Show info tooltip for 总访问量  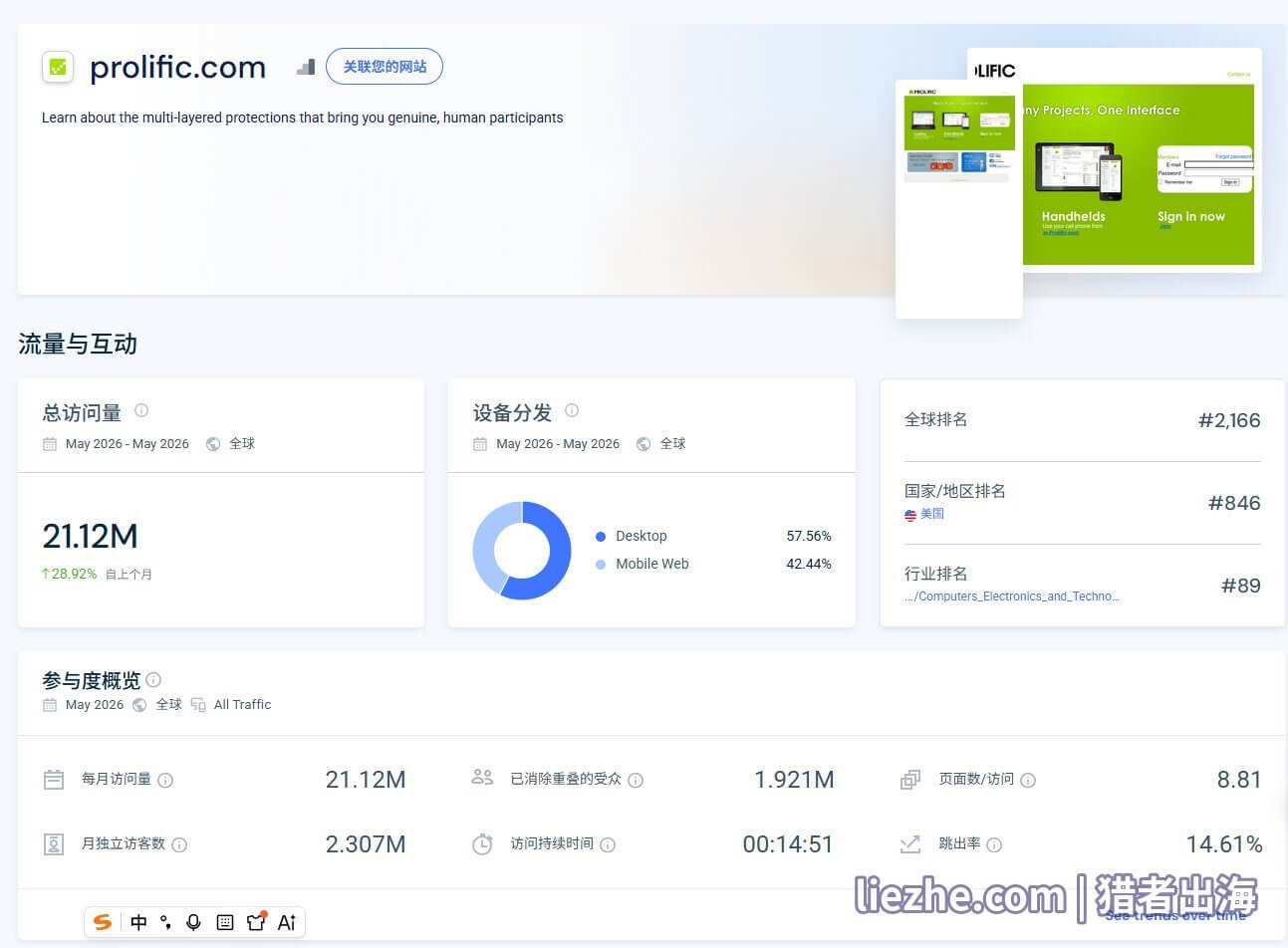point(141,410)
